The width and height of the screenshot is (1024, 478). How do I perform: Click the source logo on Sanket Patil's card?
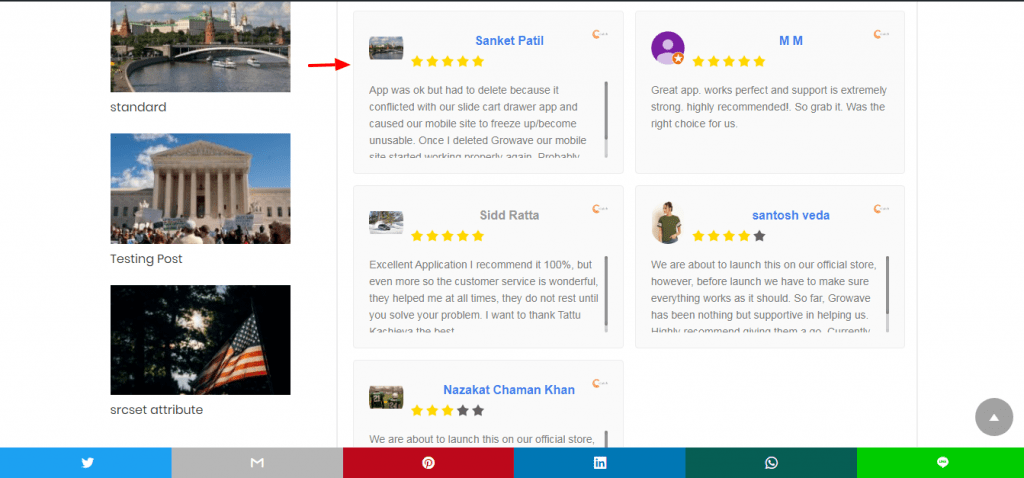(x=600, y=34)
